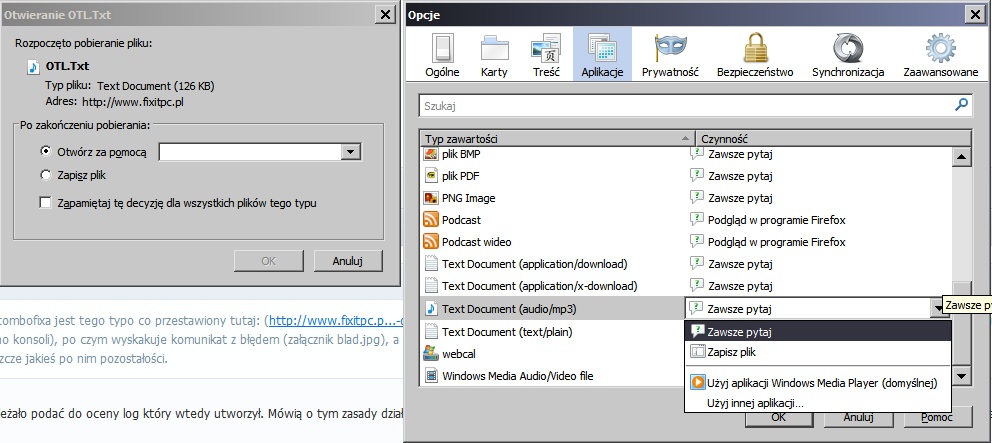The height and width of the screenshot is (443, 992).
Task: Click Anuluj in the Otwieranie OTL.Txt dialog
Action: point(347,261)
